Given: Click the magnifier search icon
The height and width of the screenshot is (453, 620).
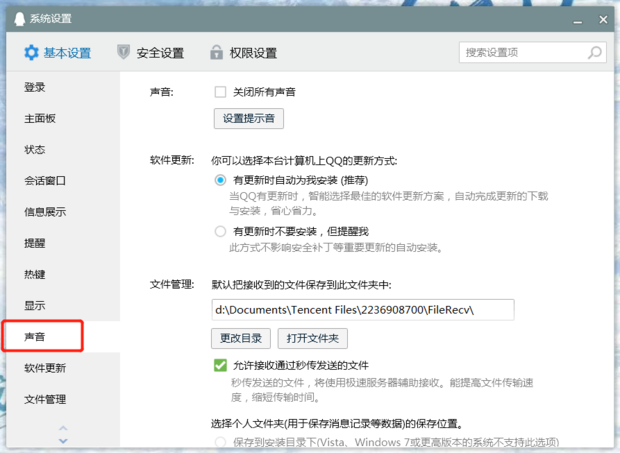Looking at the screenshot, I should [595, 53].
